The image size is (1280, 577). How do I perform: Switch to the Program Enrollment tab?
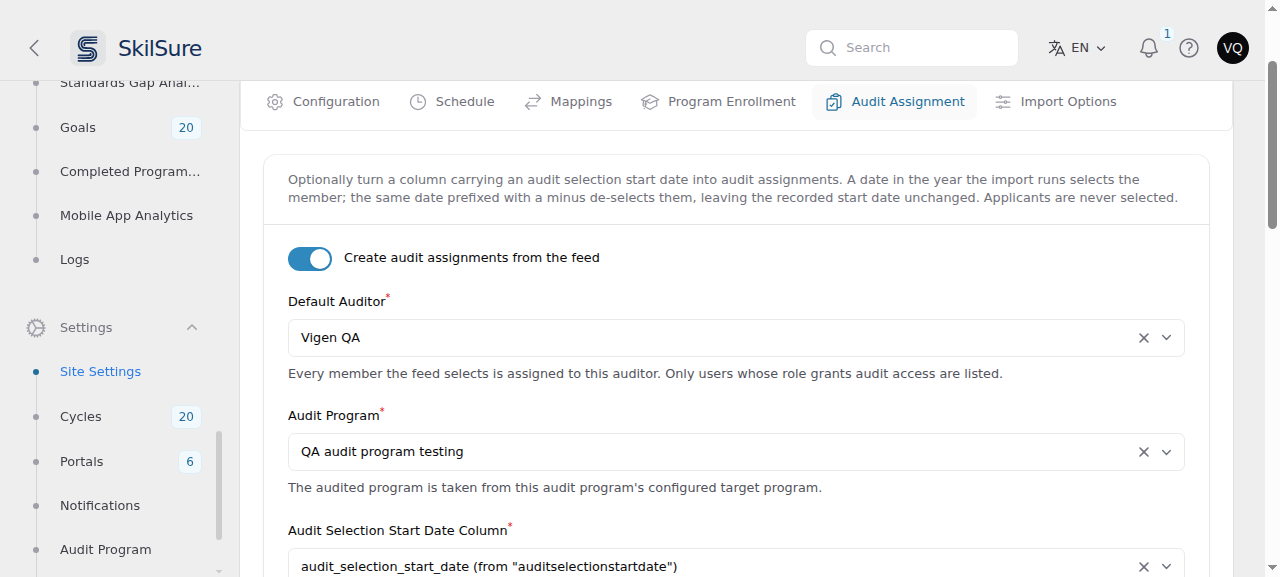point(719,102)
